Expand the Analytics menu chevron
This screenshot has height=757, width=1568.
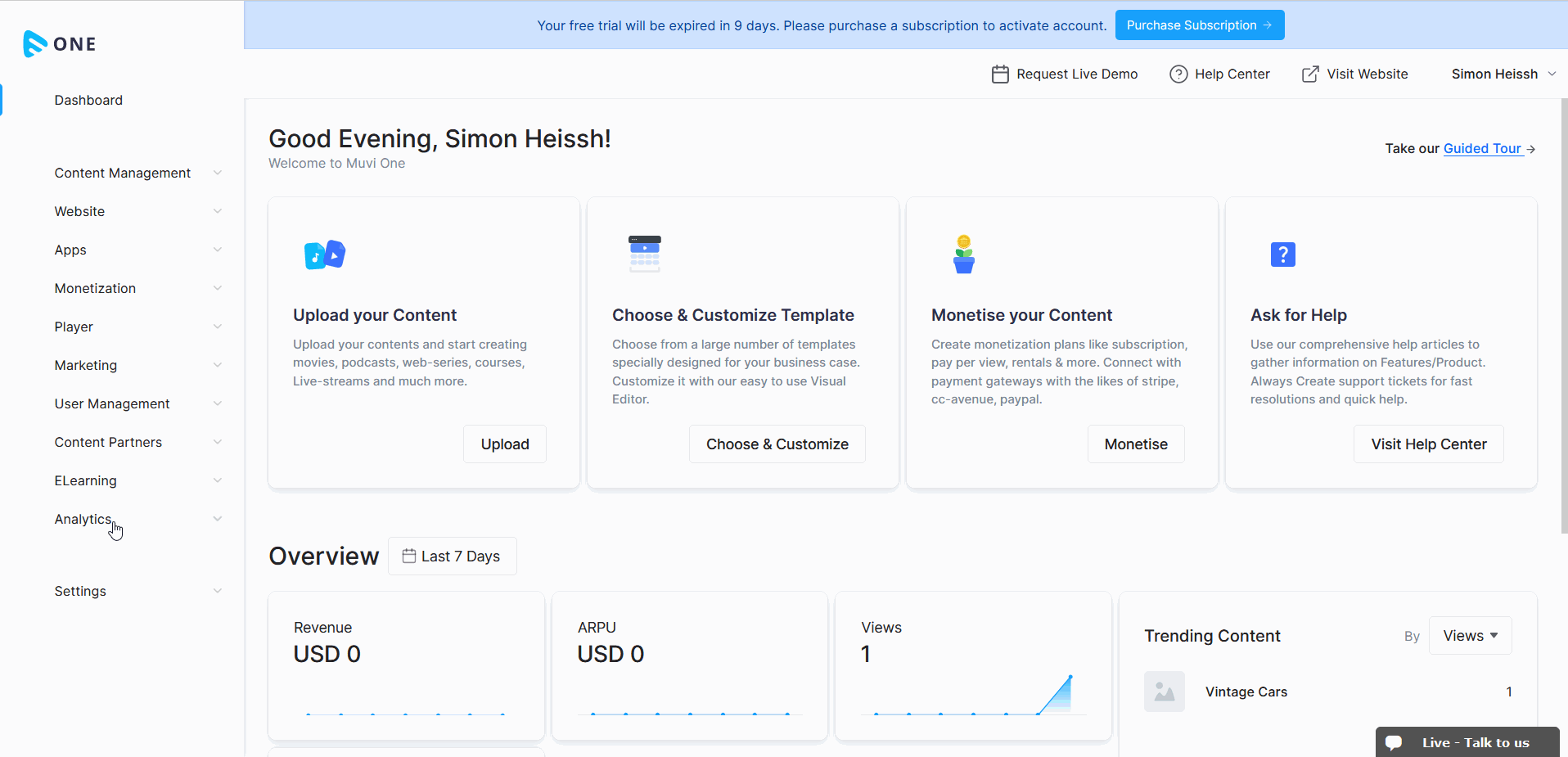(218, 519)
